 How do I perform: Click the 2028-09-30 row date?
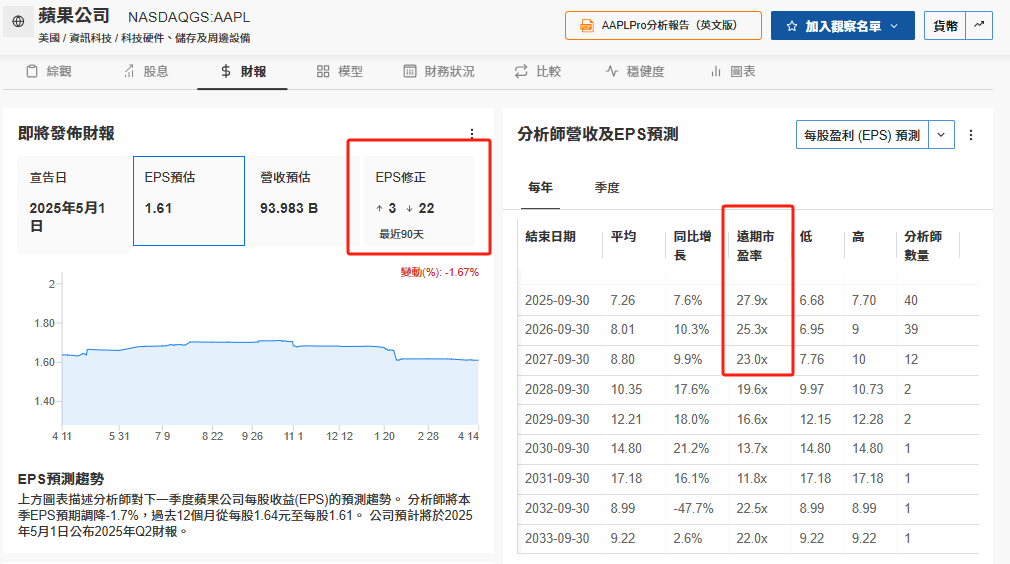pyautogui.click(x=557, y=390)
